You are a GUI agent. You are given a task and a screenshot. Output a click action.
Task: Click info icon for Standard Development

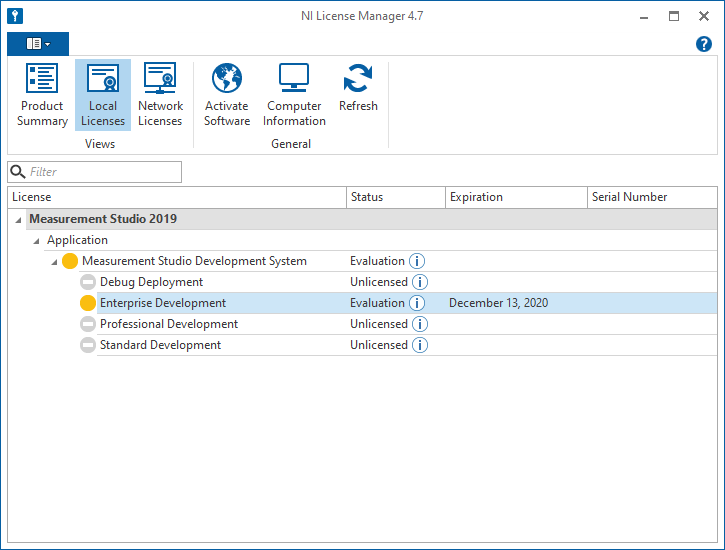420,345
